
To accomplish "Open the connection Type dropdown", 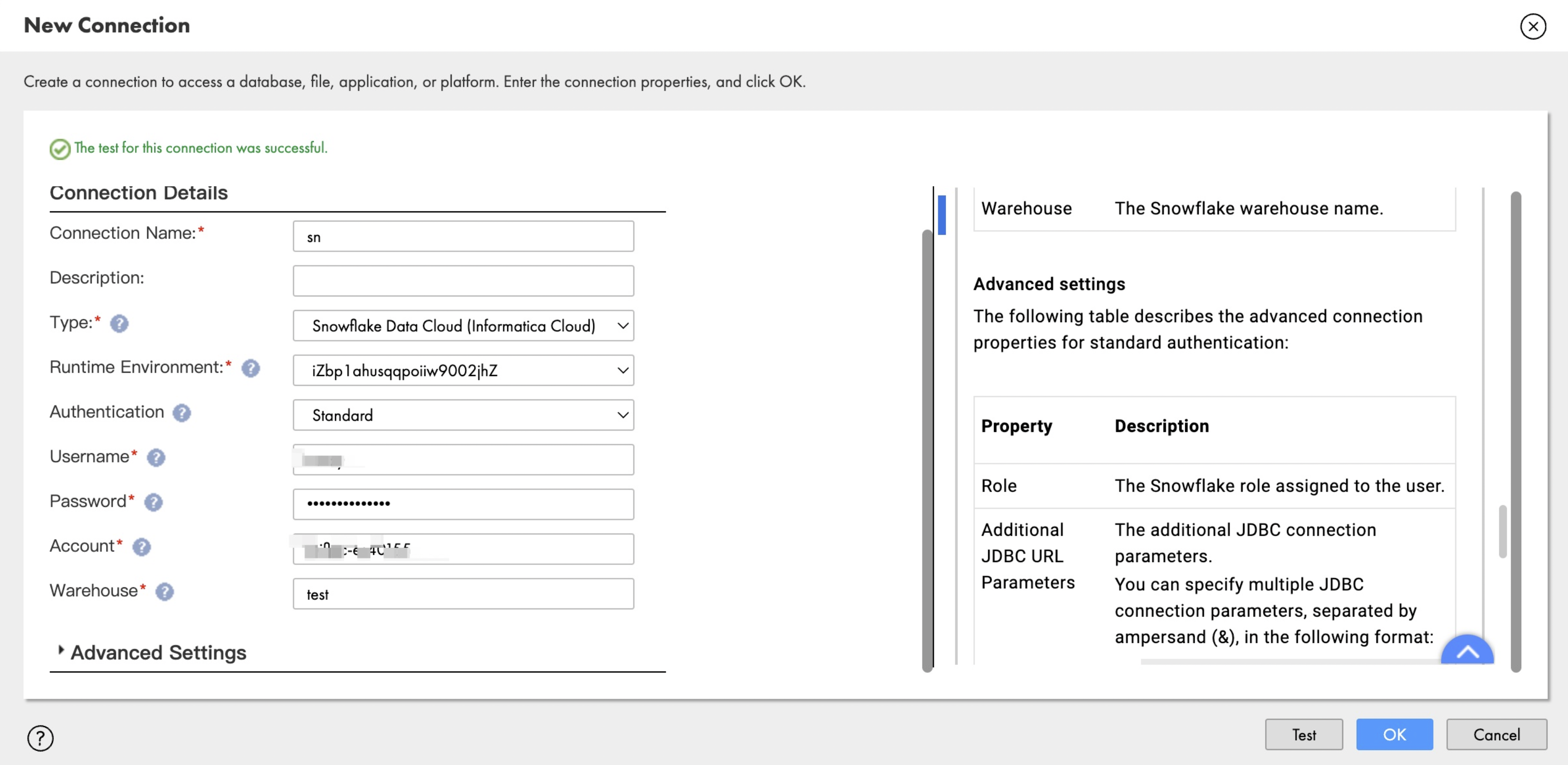I will (x=463, y=325).
